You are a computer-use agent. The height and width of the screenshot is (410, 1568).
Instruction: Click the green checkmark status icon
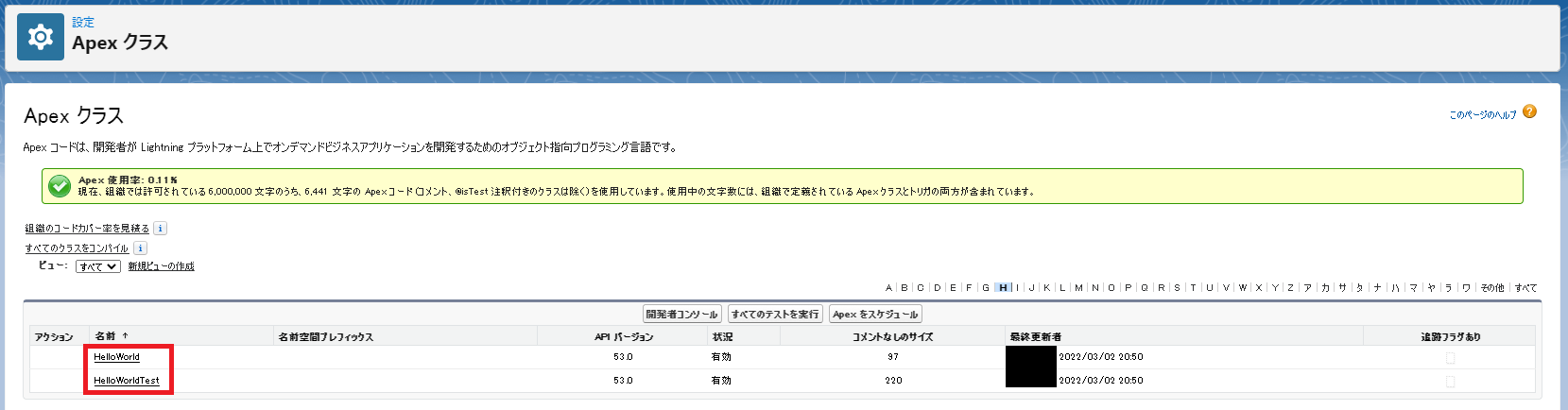pos(60,186)
